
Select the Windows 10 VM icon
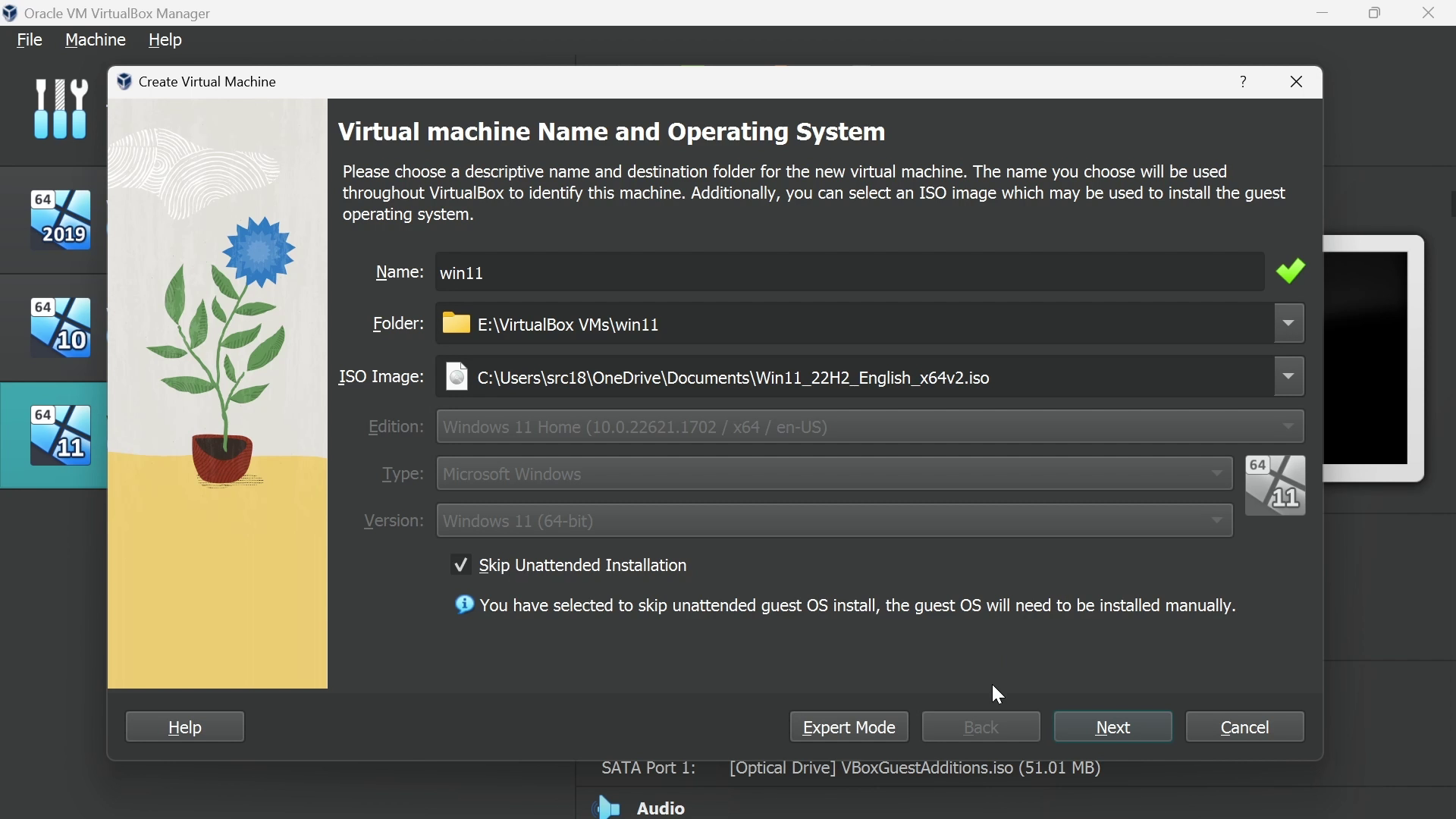coord(61,328)
